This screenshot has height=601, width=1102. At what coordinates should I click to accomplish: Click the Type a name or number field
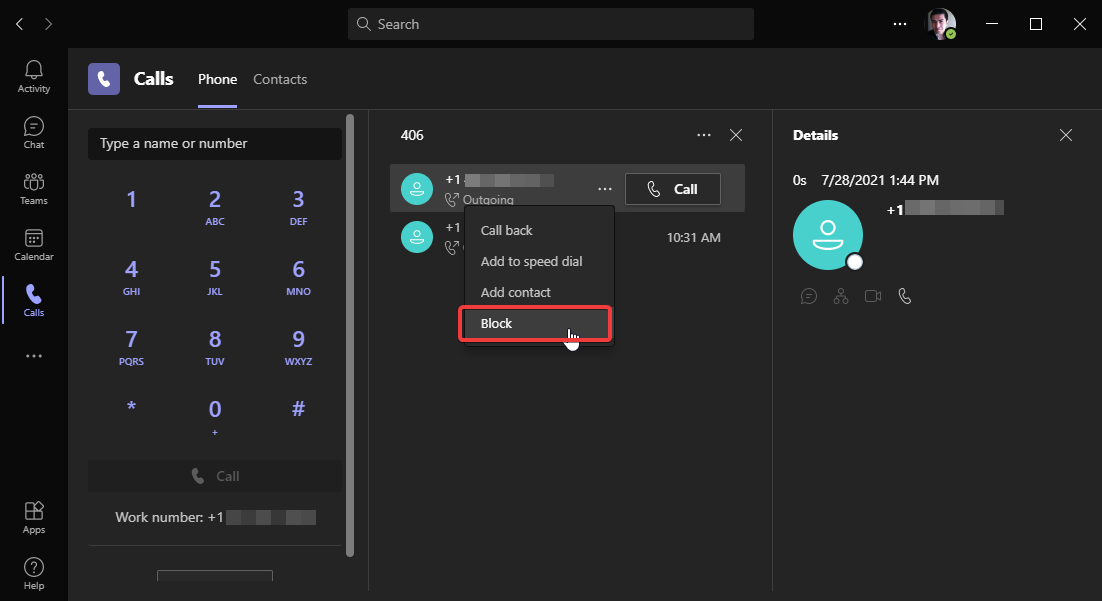pos(215,144)
